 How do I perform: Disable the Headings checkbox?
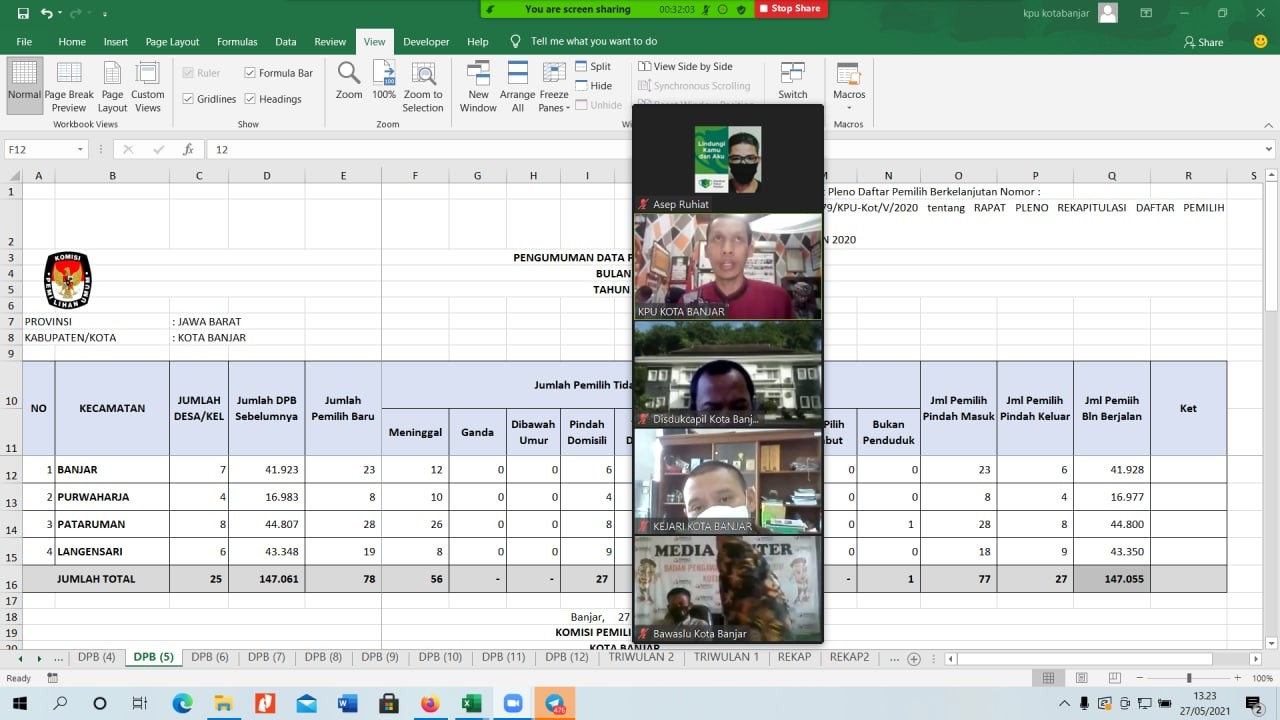[x=250, y=99]
